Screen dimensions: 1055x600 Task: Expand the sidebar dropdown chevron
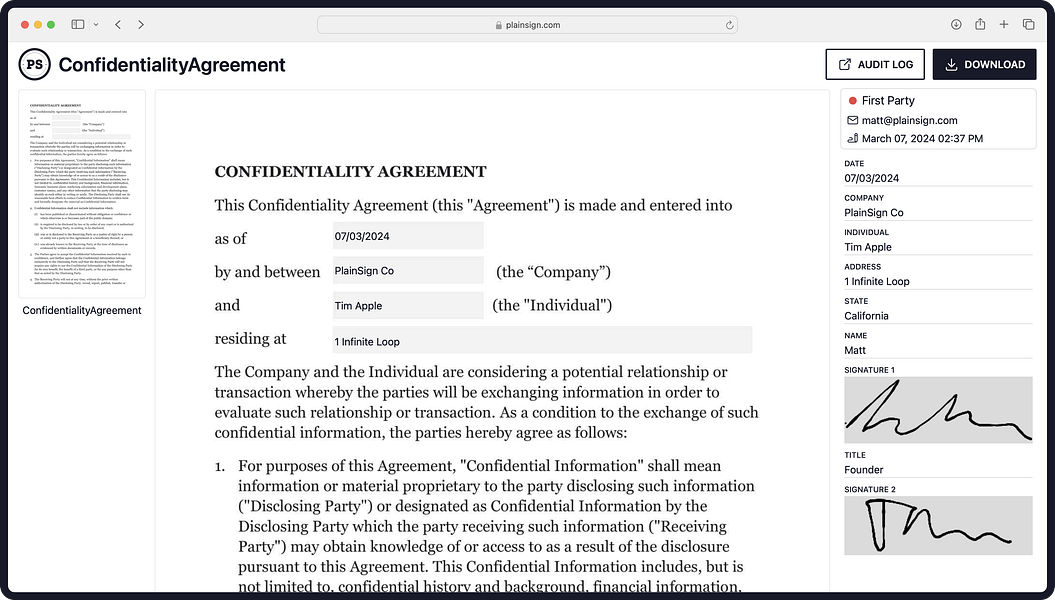pos(96,24)
